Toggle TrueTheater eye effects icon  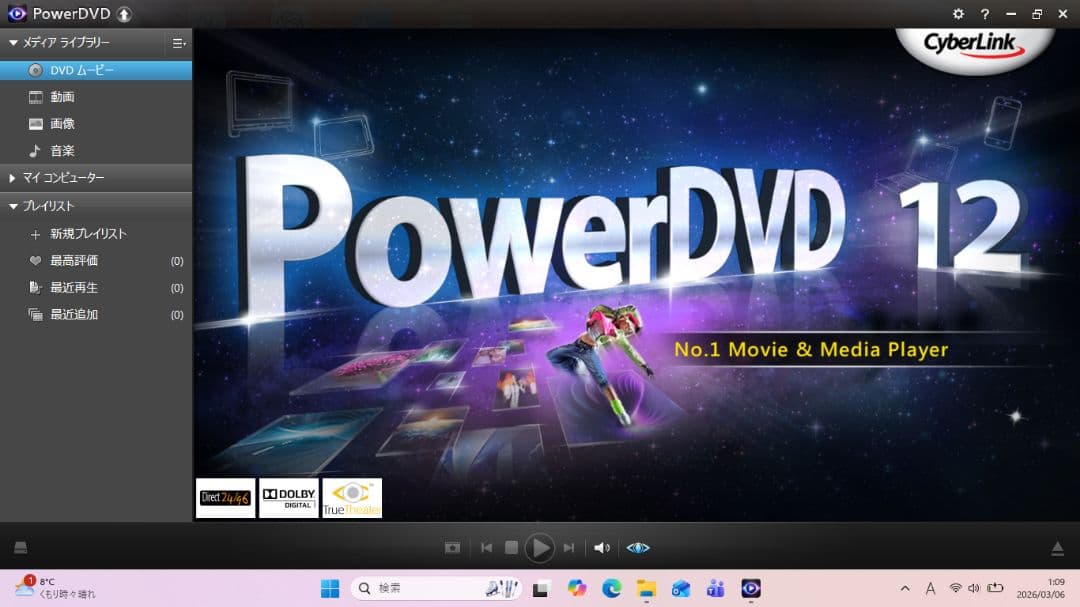[x=638, y=548]
